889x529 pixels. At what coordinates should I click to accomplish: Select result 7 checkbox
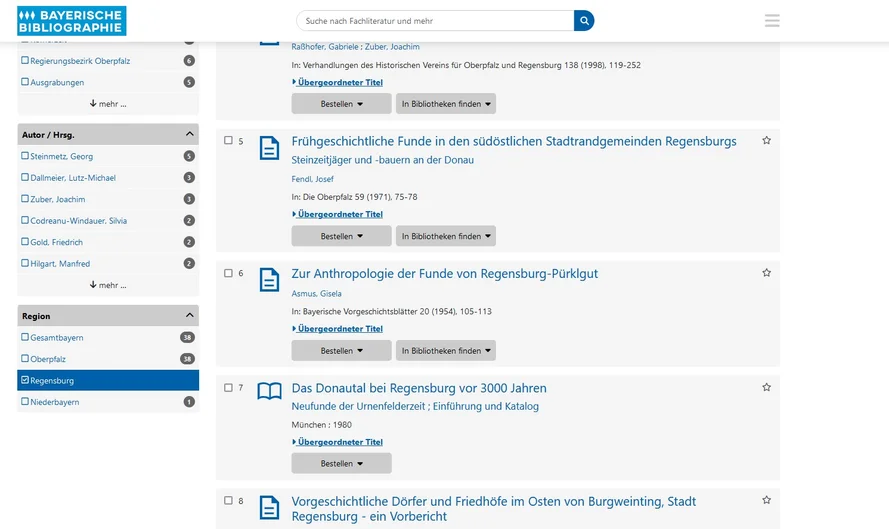[228, 388]
